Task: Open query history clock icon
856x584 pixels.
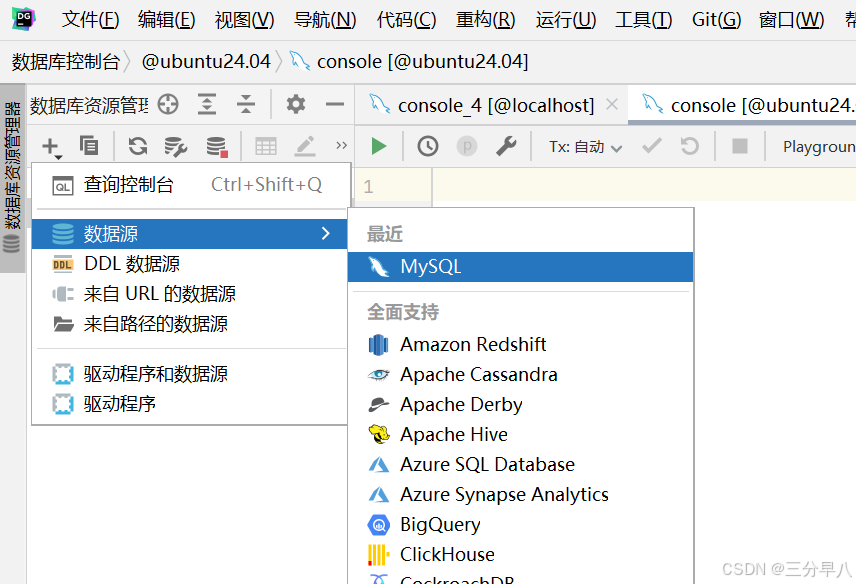Action: click(x=428, y=146)
